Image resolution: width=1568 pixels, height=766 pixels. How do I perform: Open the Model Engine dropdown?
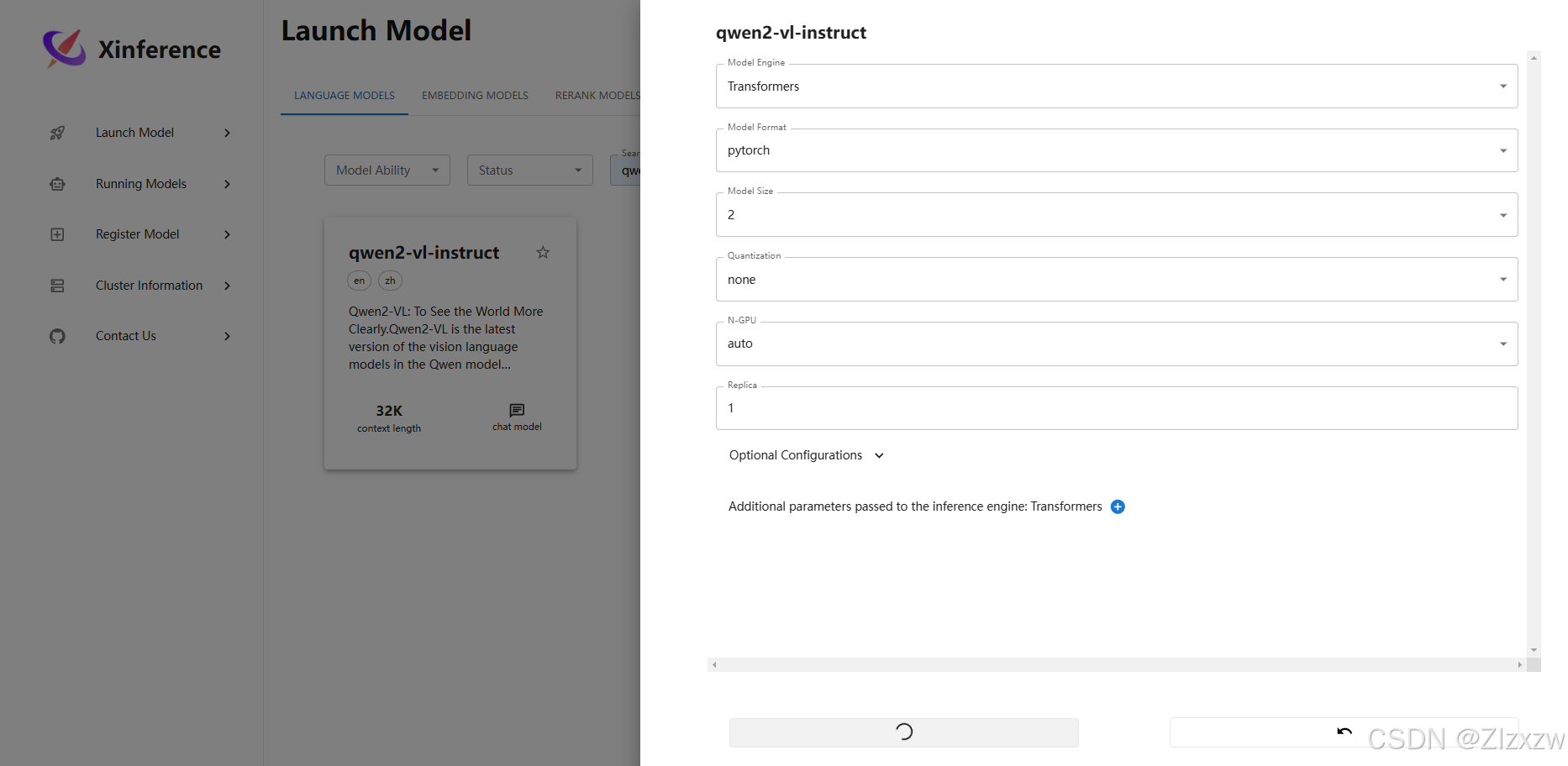coord(1117,87)
